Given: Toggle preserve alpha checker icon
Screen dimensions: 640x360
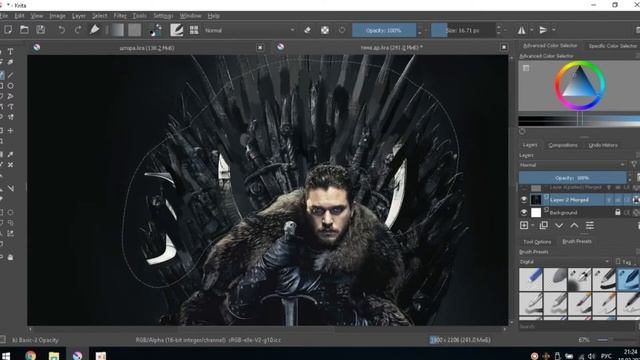Looking at the screenshot, I should coord(325,30).
